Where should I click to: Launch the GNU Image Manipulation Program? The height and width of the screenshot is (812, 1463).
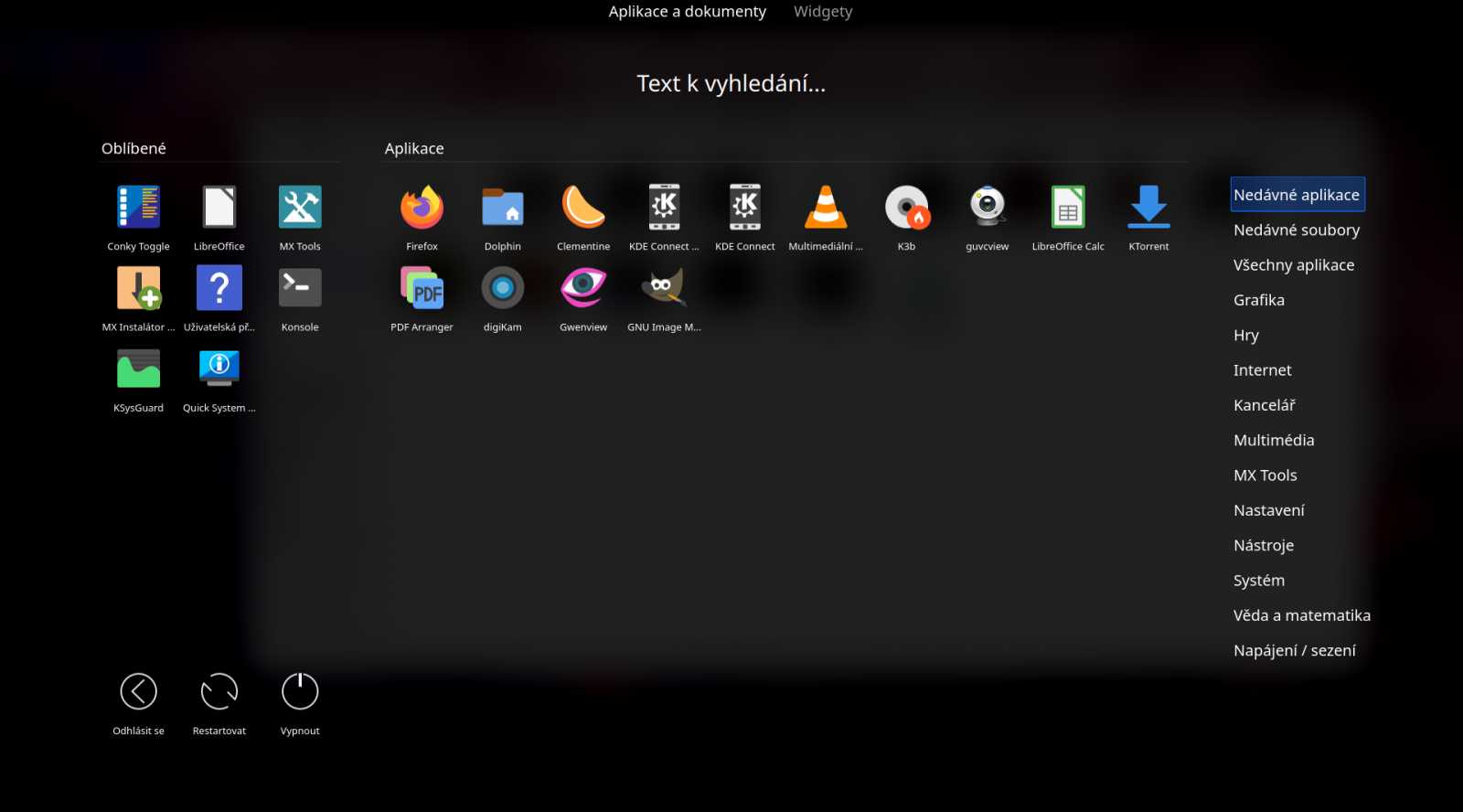(x=664, y=298)
